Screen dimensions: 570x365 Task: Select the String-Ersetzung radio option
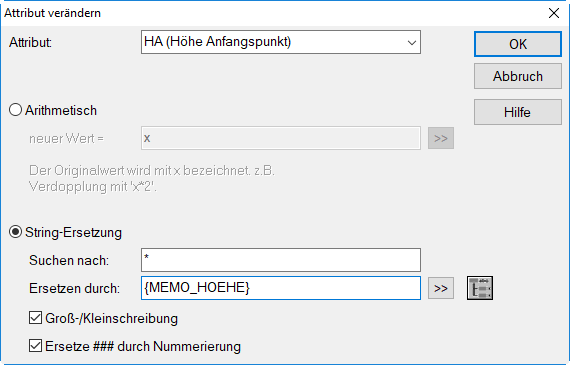(x=16, y=232)
